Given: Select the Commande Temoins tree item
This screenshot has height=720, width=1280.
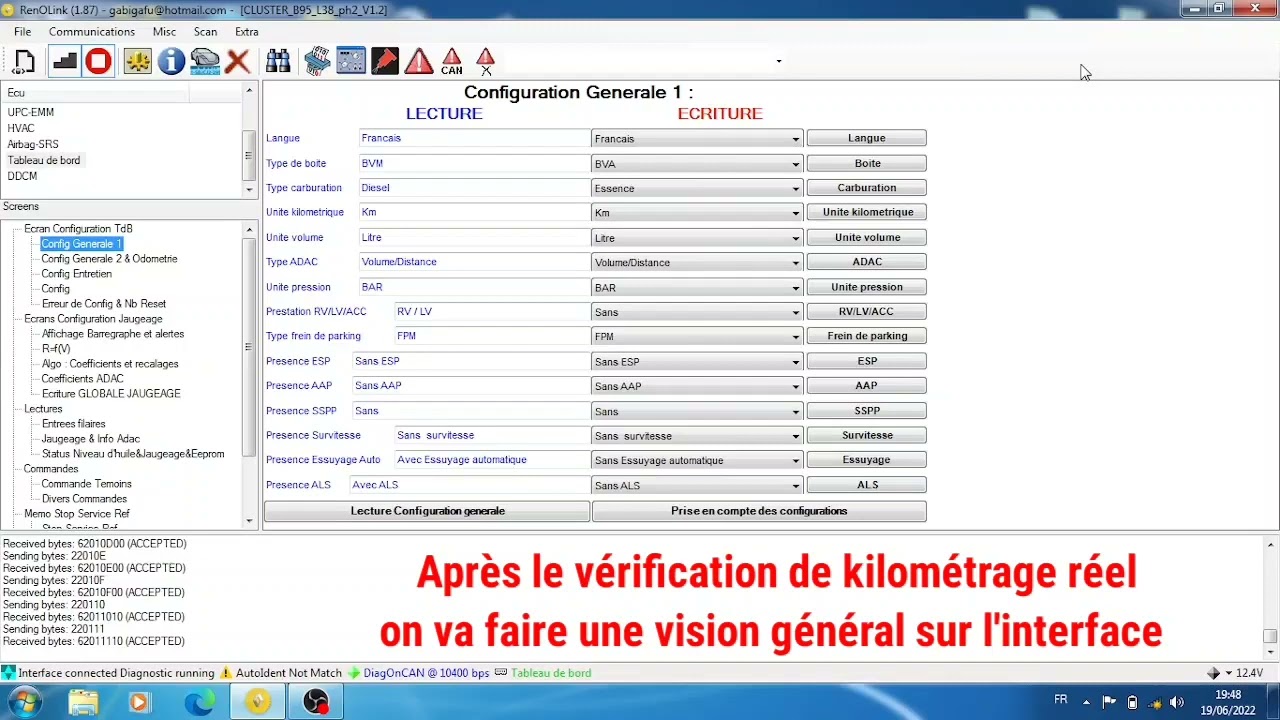Looking at the screenshot, I should coord(86,484).
